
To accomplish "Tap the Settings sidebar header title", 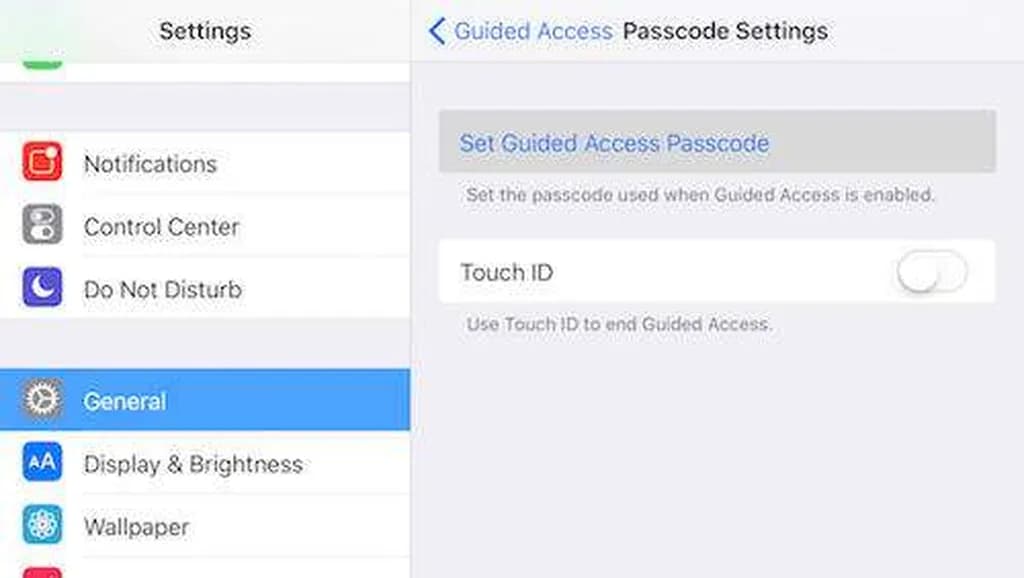I will tap(205, 31).
